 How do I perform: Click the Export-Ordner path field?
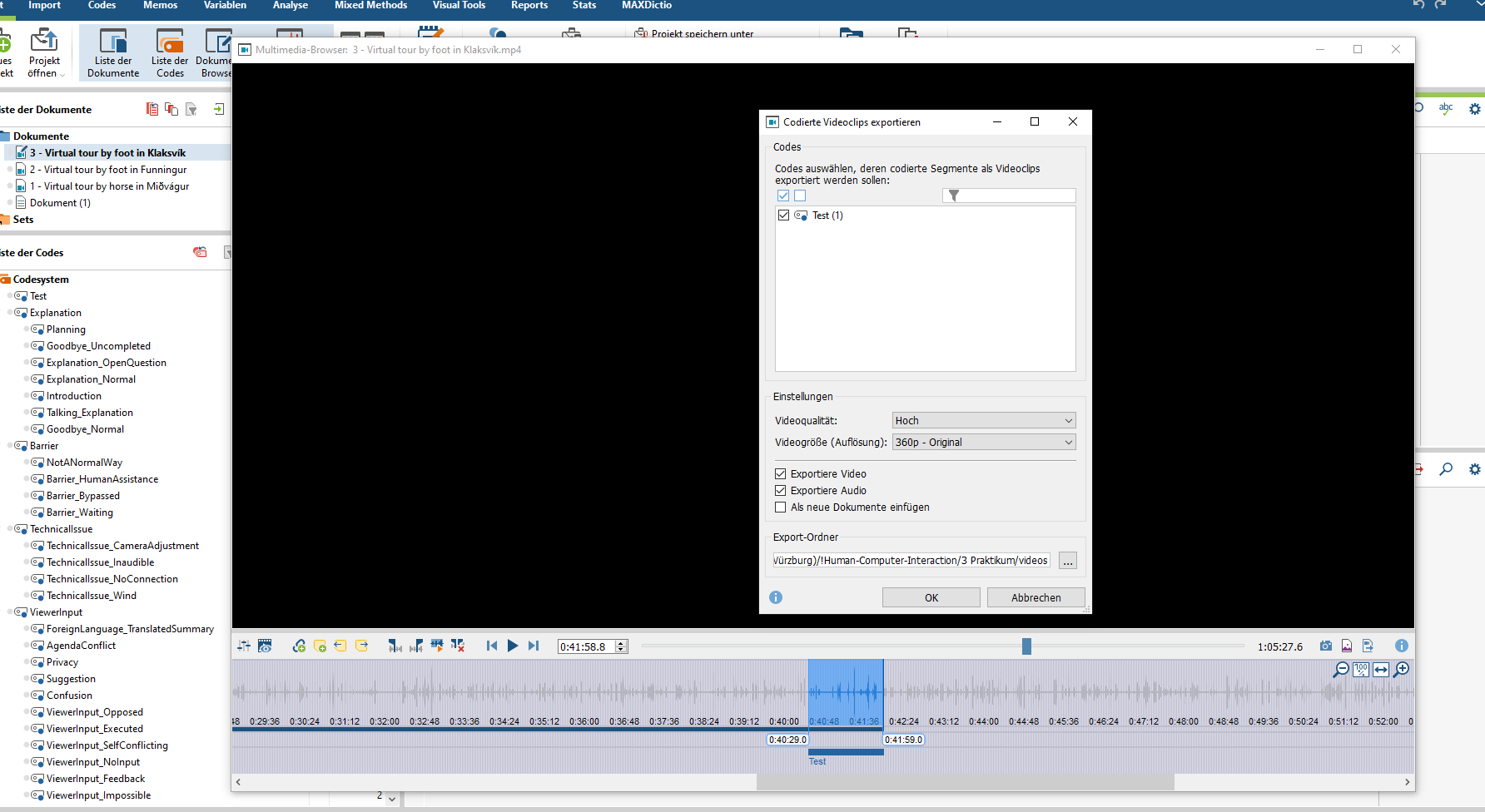[911, 561]
